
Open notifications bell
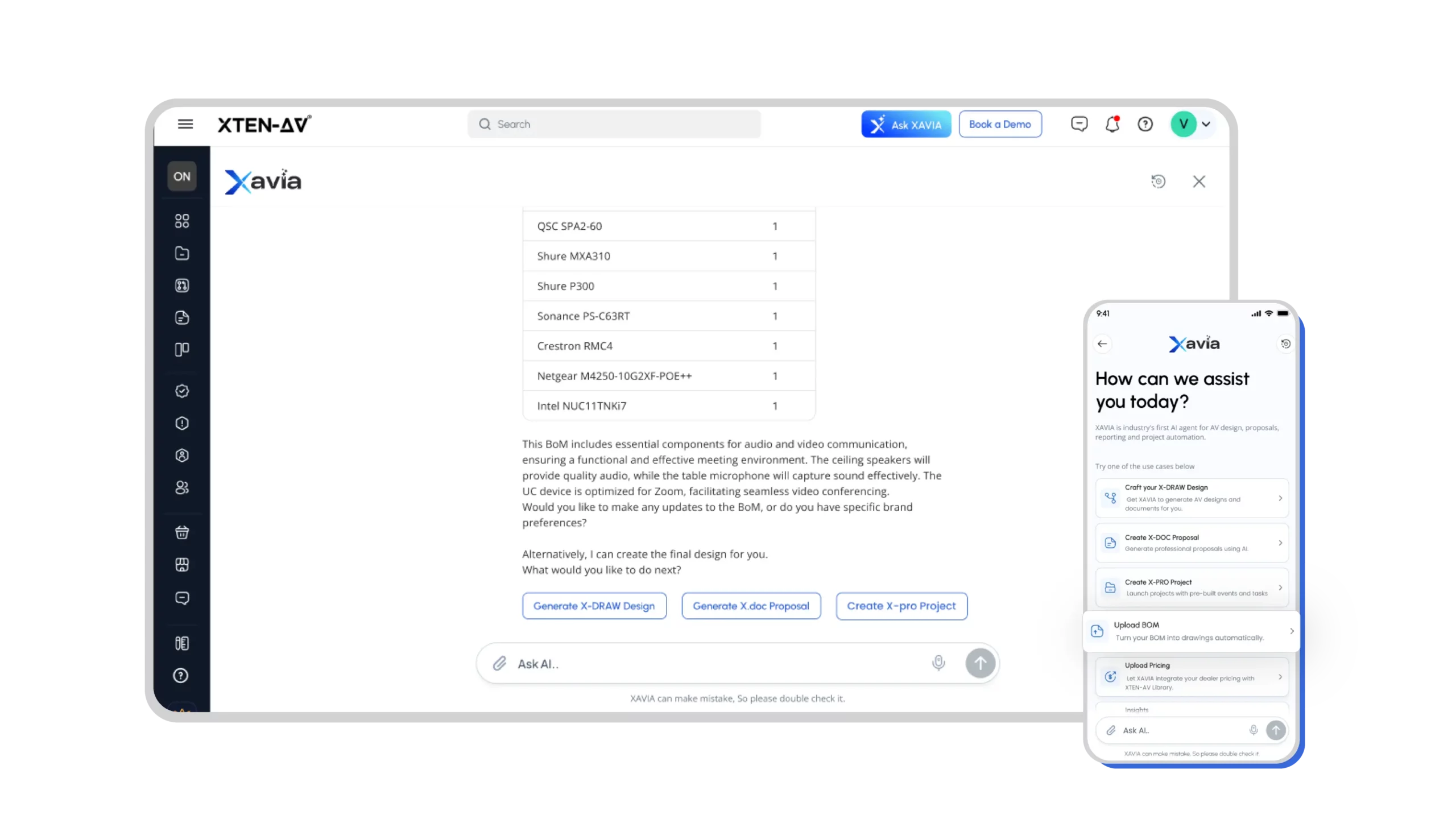click(1112, 124)
